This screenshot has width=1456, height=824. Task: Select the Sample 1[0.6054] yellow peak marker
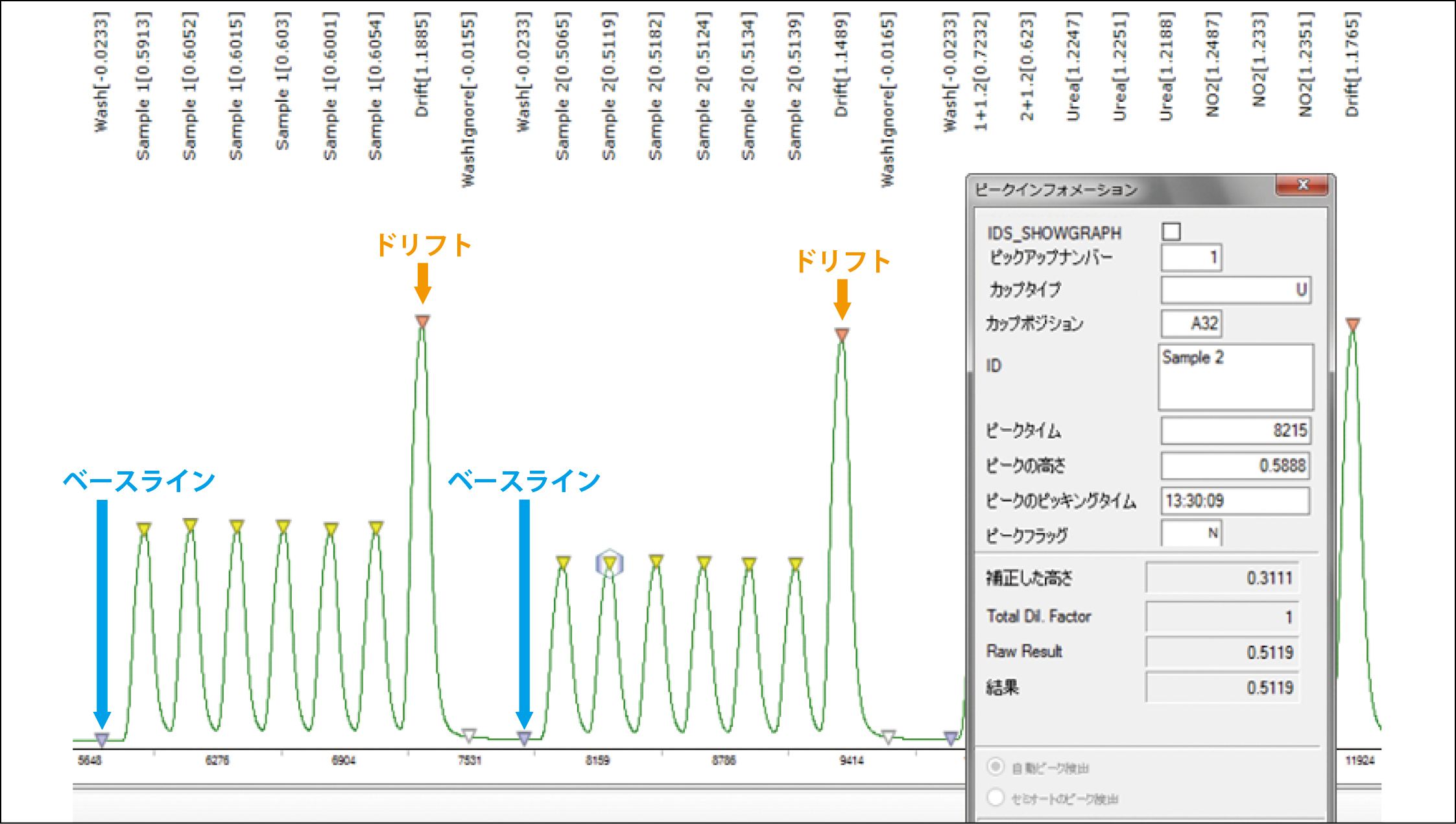pos(376,526)
